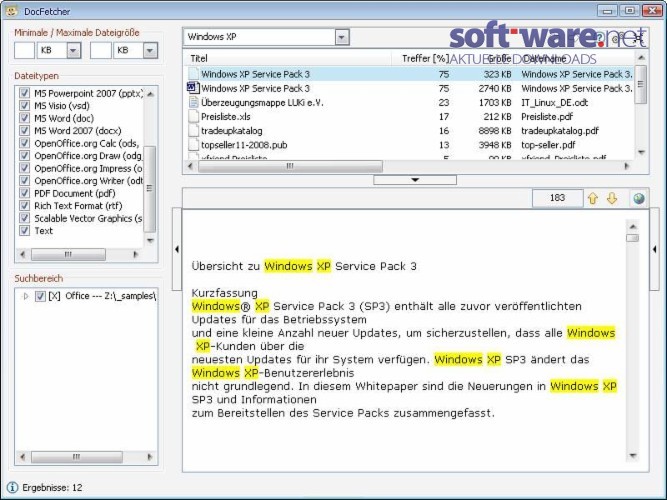
Task: Toggle the MS Word (doc) checkbox
Action: click(x=24, y=118)
